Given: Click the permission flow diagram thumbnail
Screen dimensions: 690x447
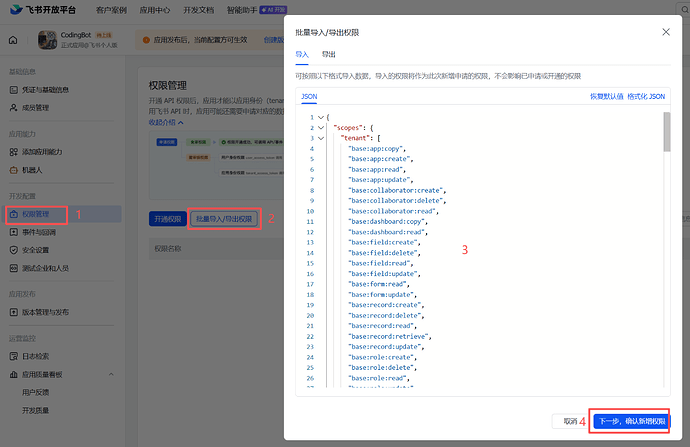Looking at the screenshot, I should [x=217, y=166].
